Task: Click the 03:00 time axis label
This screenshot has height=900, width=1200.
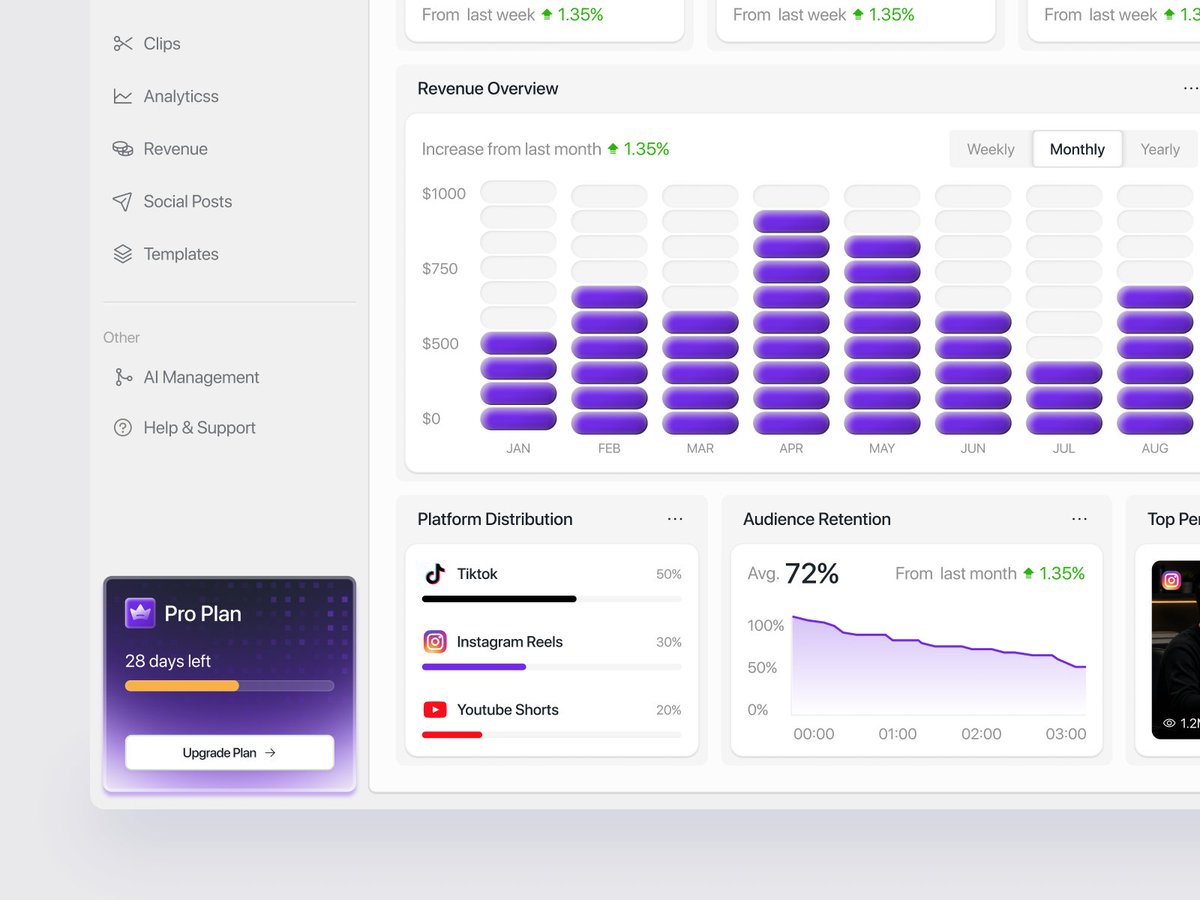Action: point(1065,734)
